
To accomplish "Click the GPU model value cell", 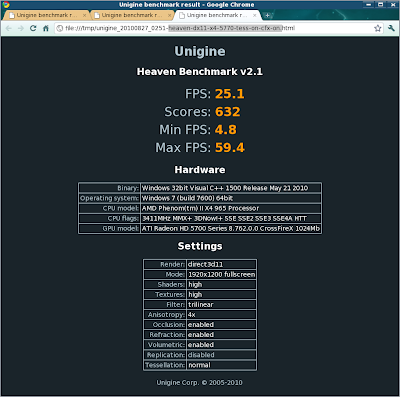I will pos(231,229).
